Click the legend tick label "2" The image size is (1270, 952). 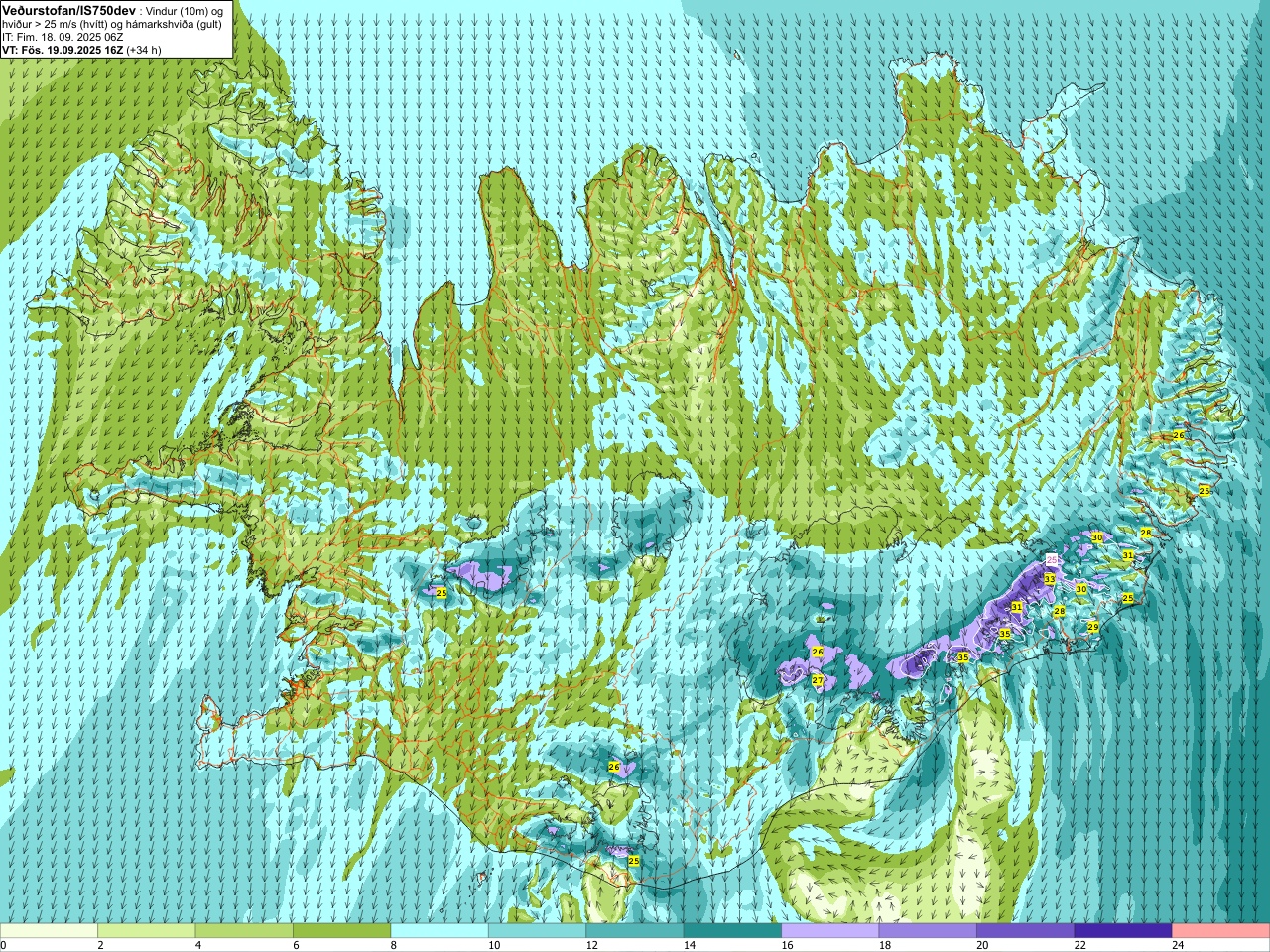[x=100, y=945]
